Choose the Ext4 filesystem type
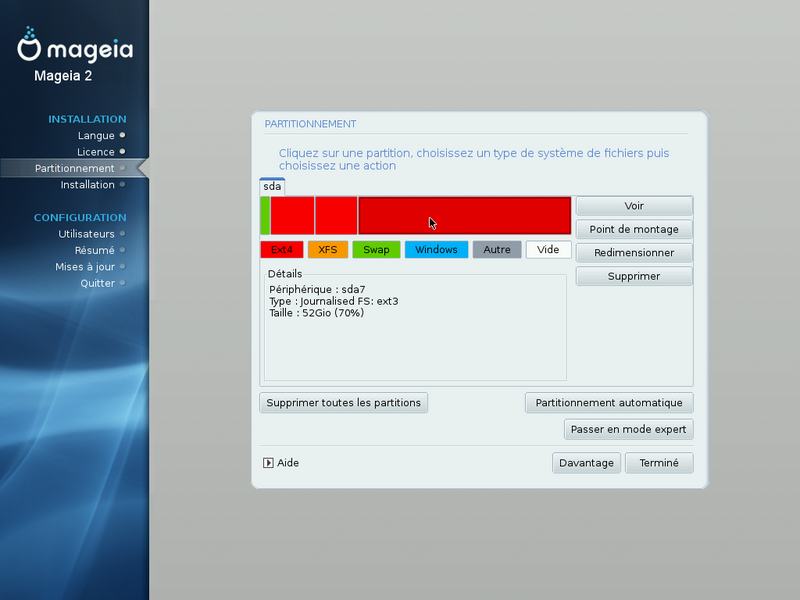800x600 pixels. click(282, 249)
